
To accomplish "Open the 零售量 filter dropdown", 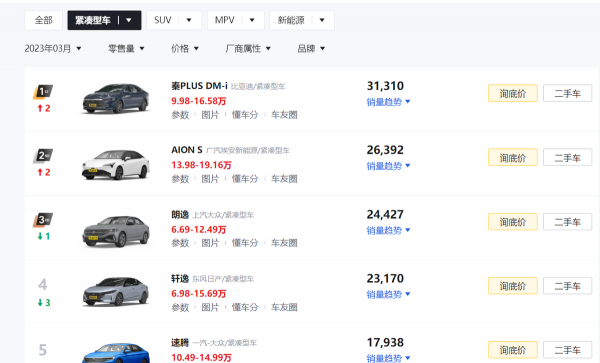I will (126, 49).
